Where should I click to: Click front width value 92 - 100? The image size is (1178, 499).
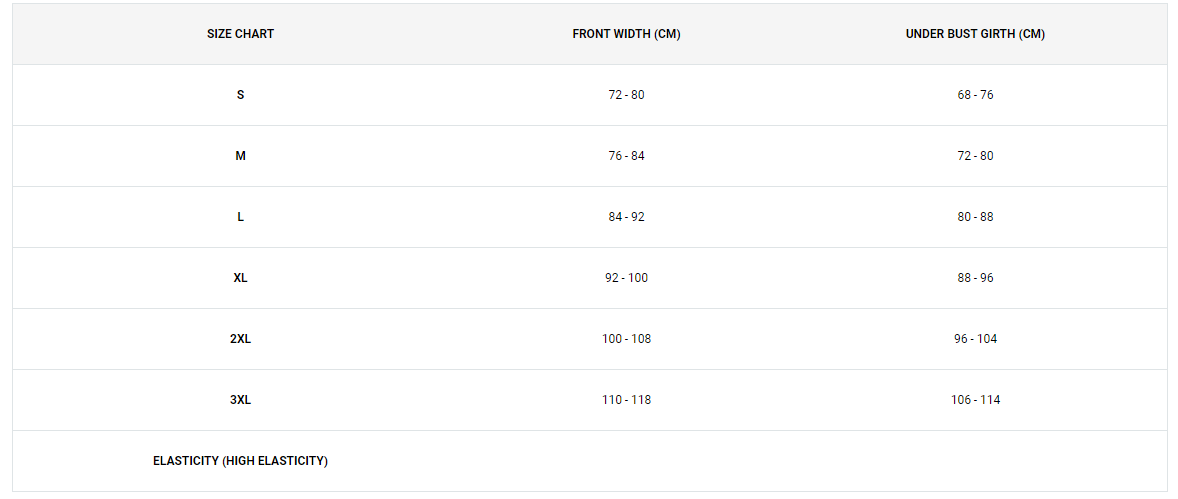pyautogui.click(x=627, y=277)
